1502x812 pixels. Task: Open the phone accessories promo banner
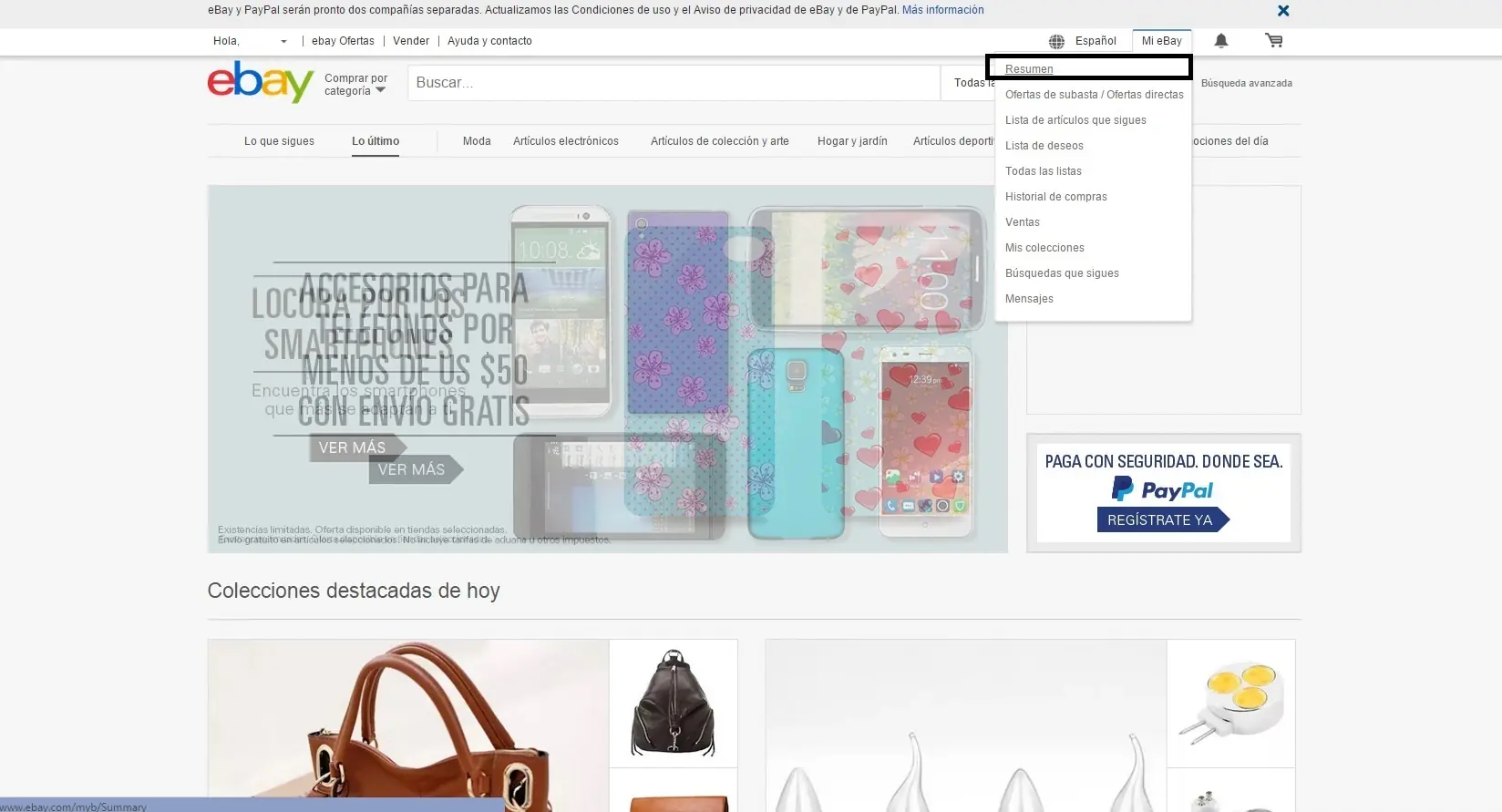pyautogui.click(x=608, y=369)
